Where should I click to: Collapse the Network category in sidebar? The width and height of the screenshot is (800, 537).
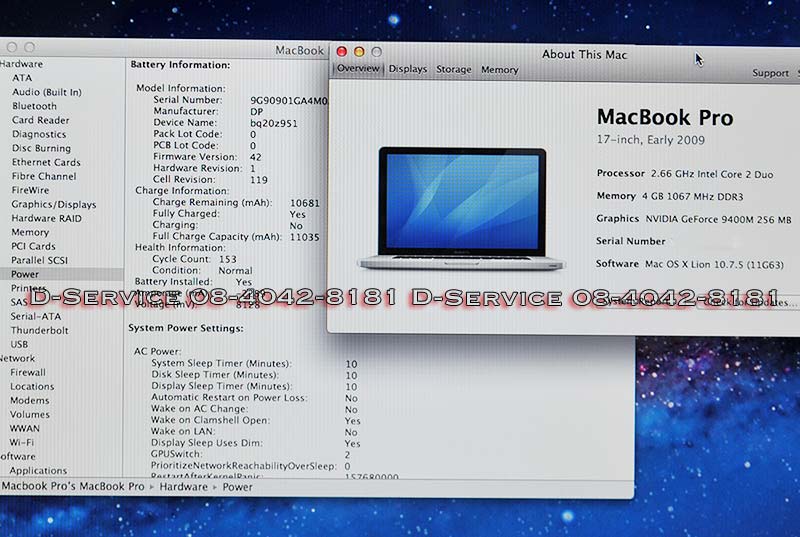pyautogui.click(x=17, y=358)
